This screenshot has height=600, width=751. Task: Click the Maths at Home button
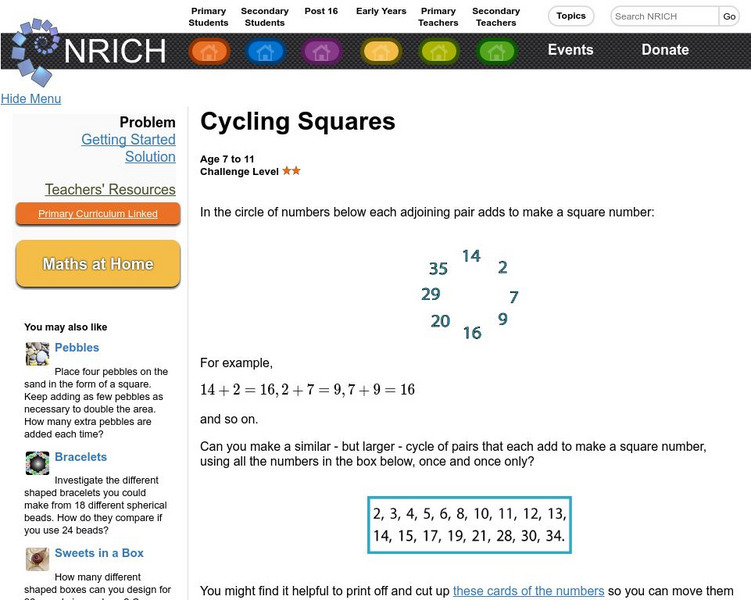point(98,265)
